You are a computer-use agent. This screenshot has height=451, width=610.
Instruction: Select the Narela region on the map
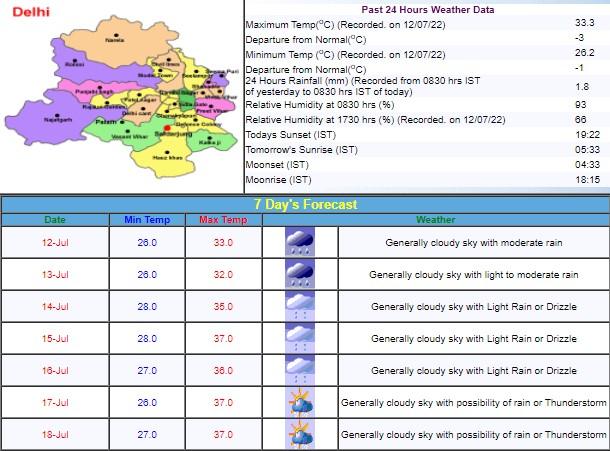coord(115,38)
